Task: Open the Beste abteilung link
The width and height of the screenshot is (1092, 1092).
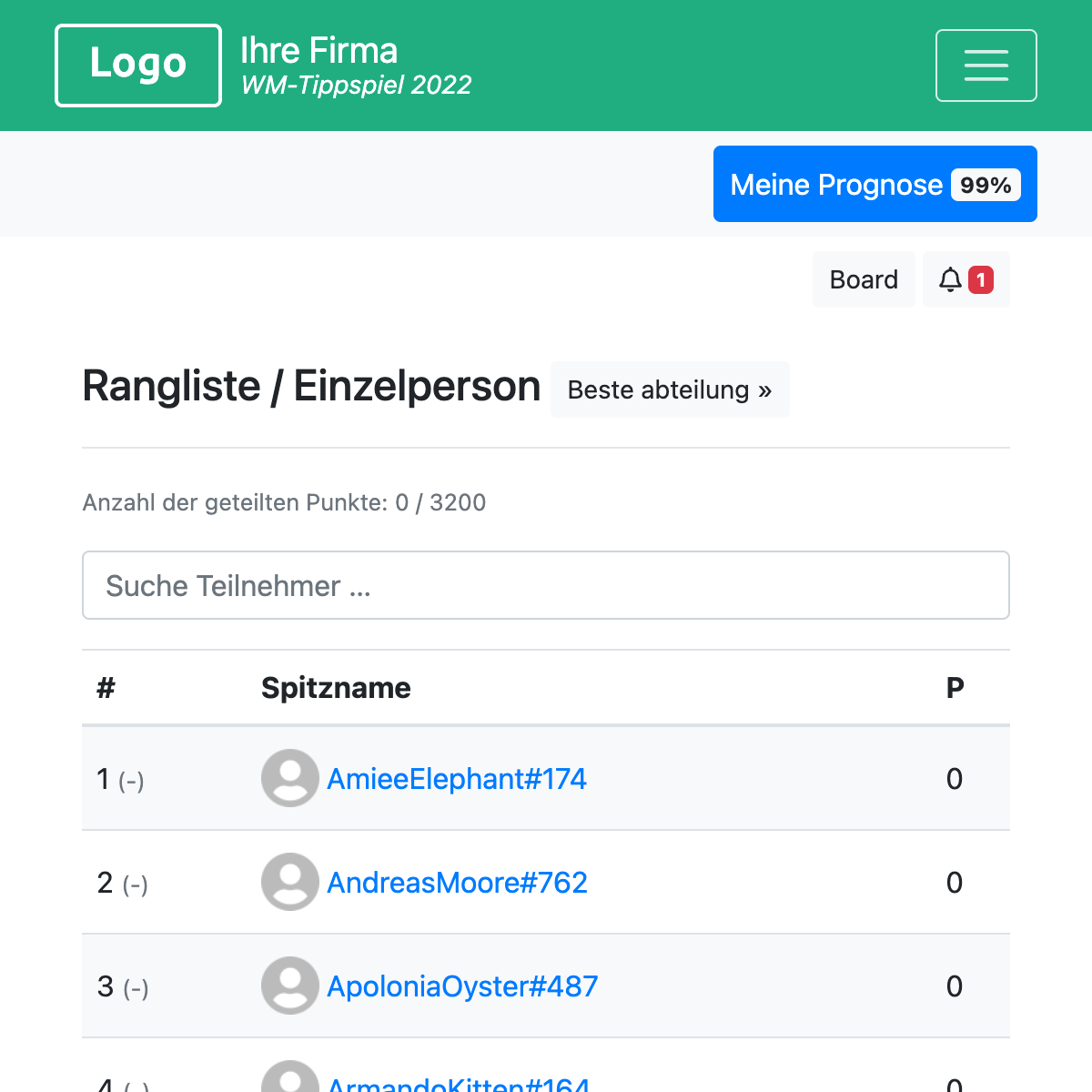Action: pos(670,389)
